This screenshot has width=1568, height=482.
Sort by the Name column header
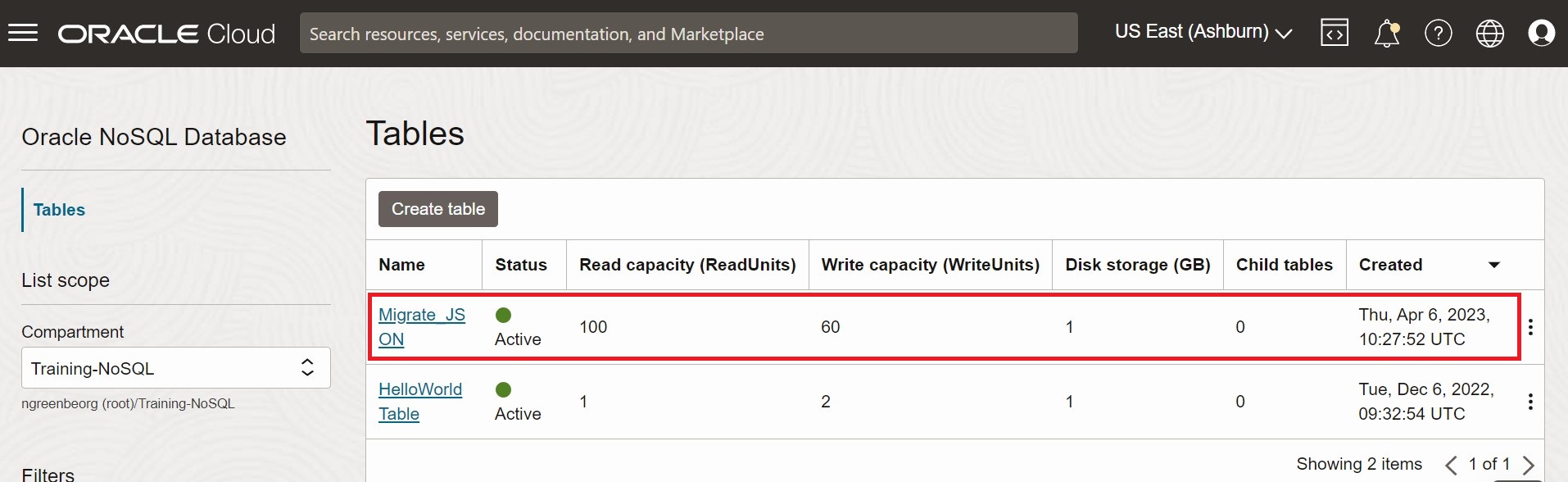coord(401,265)
